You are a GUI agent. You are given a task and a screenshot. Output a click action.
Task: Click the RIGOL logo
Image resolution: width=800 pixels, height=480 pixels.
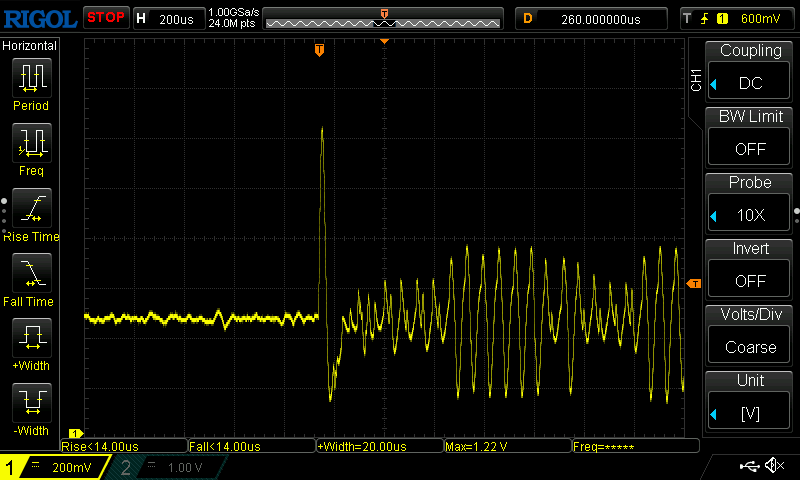coord(40,19)
